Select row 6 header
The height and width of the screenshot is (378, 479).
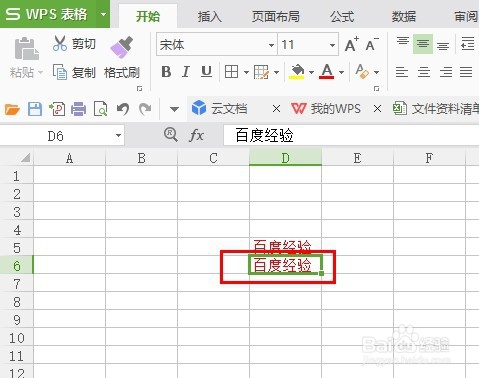[x=17, y=266]
